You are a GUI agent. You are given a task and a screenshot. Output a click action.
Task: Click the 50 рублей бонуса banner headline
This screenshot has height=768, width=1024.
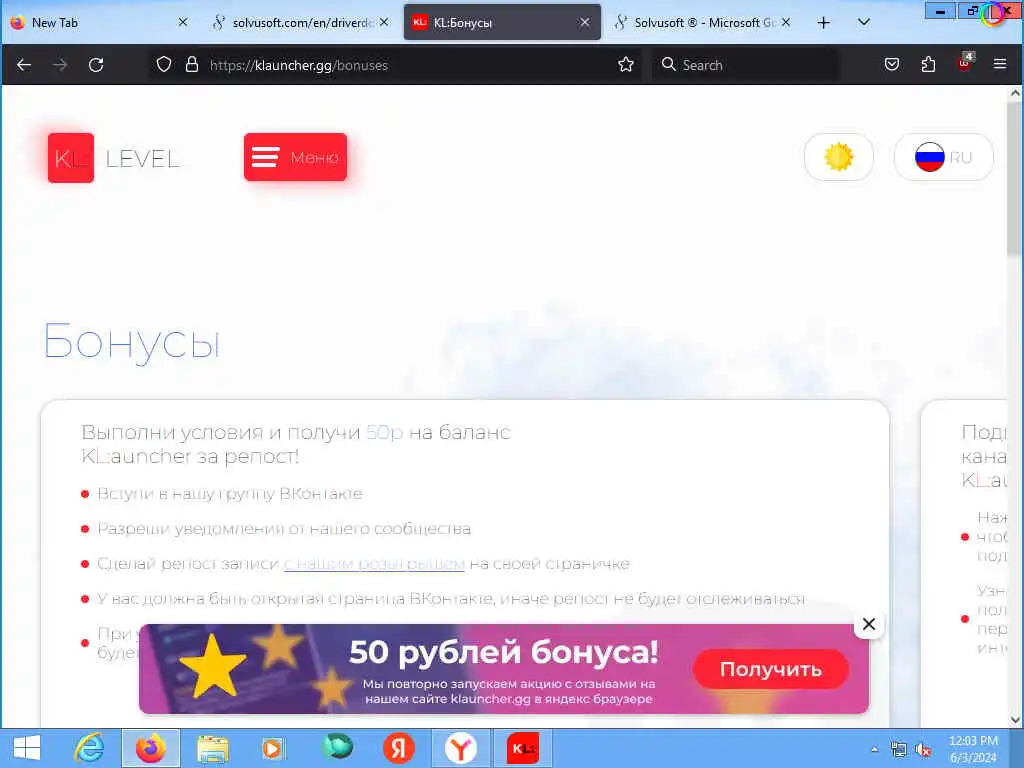click(x=504, y=652)
